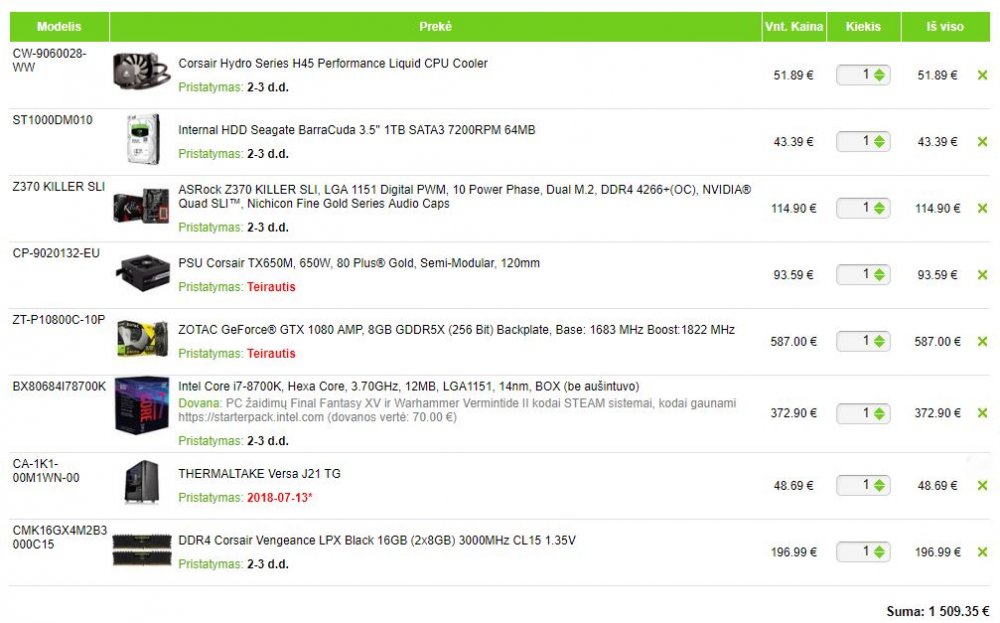Remove ZOTAC GTX 1080 AMP from cart
The width and height of the screenshot is (1000, 623).
(982, 341)
